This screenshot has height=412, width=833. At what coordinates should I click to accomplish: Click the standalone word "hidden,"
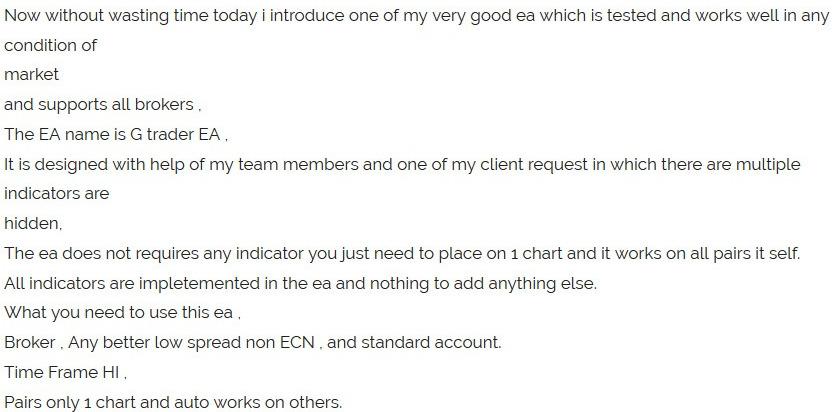tap(33, 224)
